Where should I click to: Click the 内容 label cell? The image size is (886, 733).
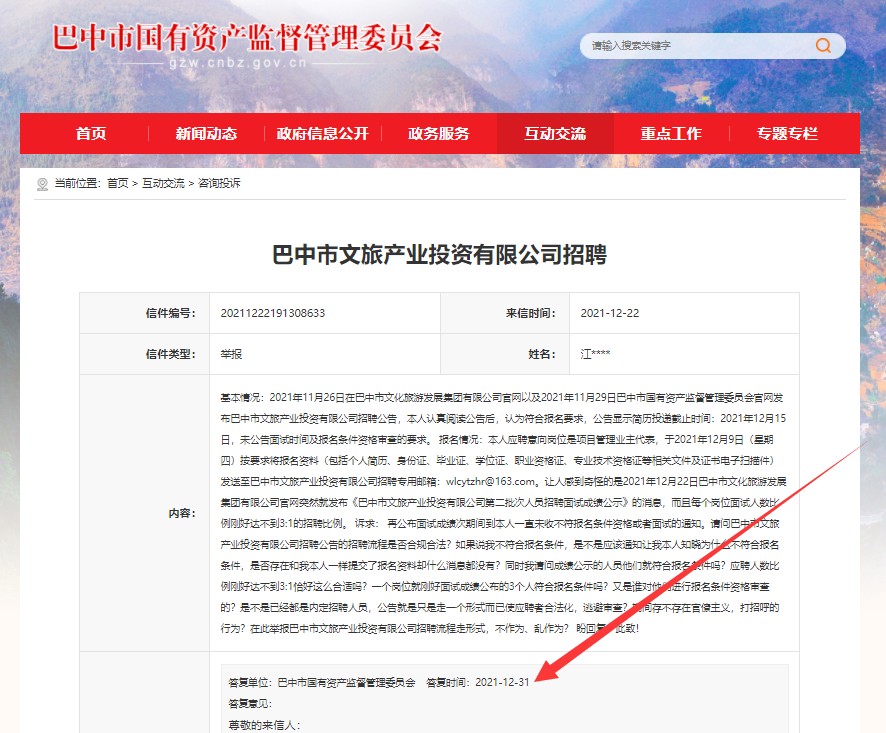pos(145,513)
